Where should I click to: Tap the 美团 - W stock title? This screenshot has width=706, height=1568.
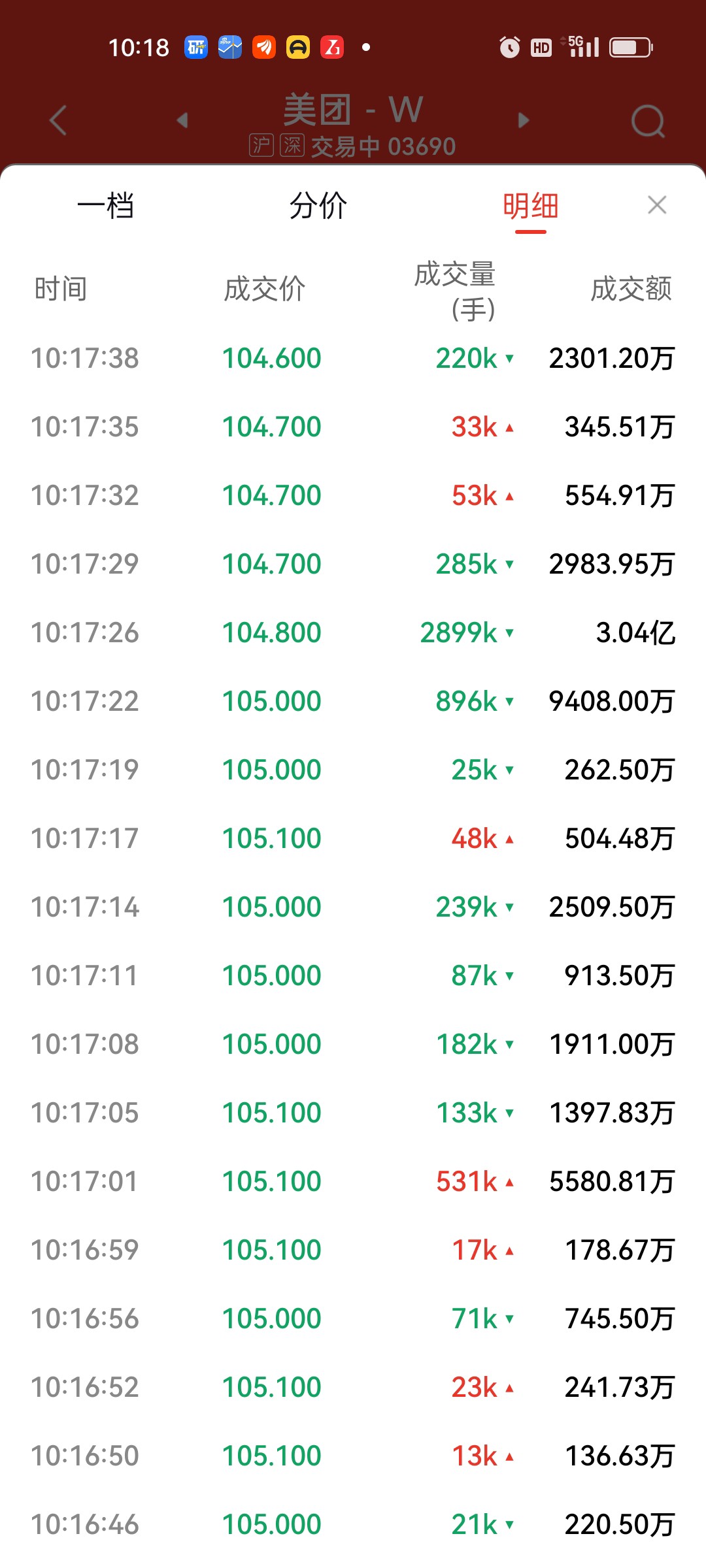click(x=353, y=109)
